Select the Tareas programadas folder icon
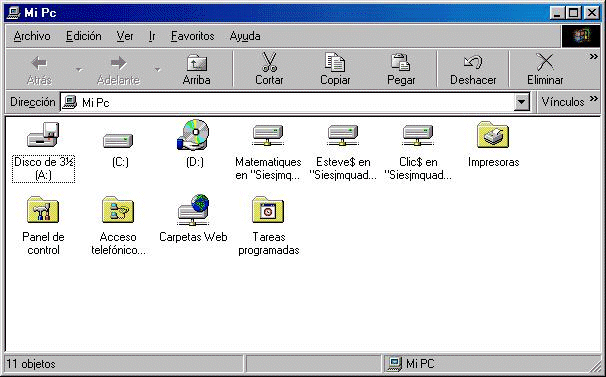This screenshot has height=377, width=606. click(268, 210)
